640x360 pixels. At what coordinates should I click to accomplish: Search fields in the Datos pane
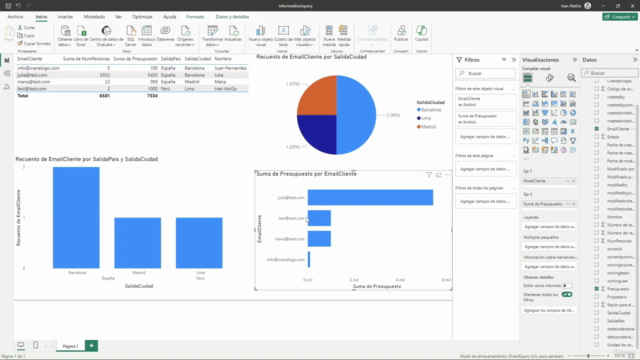(x=610, y=73)
